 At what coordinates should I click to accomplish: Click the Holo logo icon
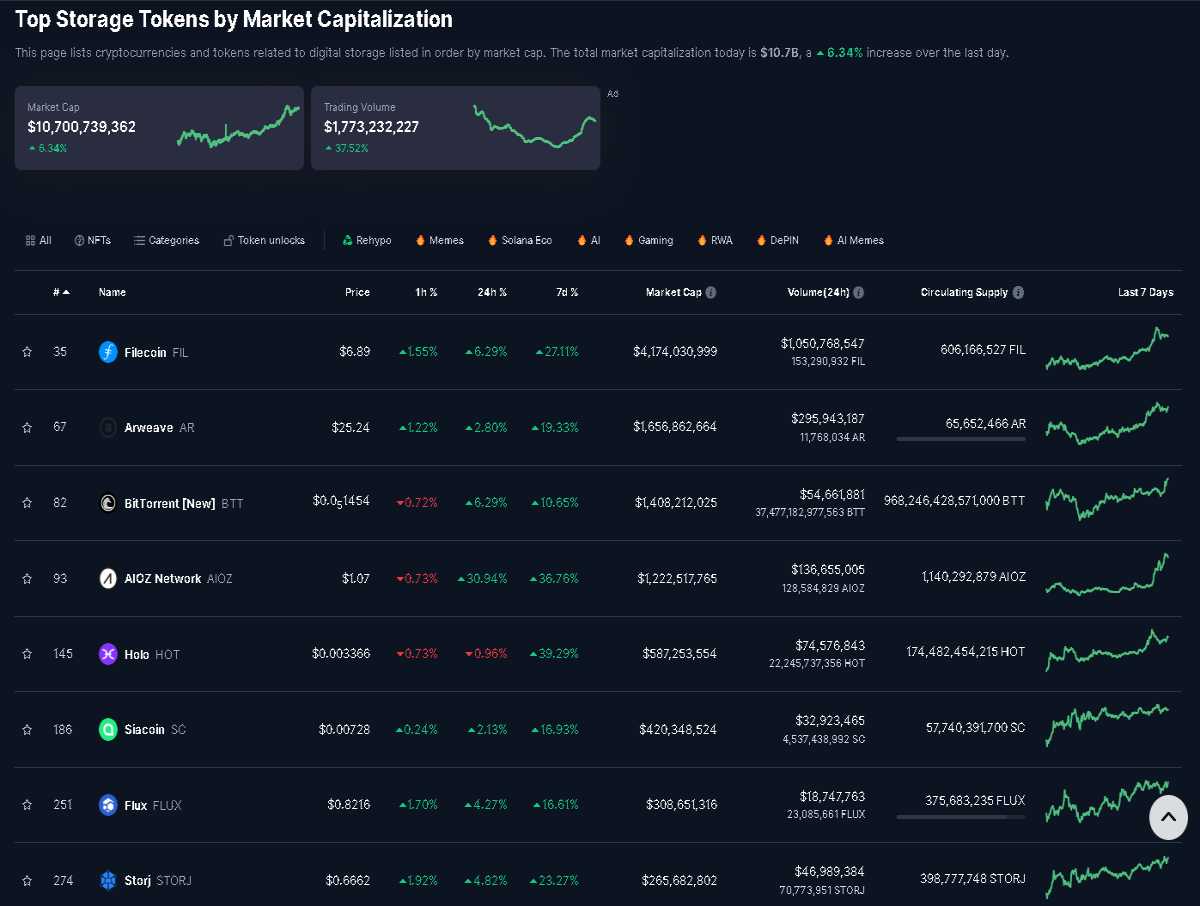coord(108,654)
